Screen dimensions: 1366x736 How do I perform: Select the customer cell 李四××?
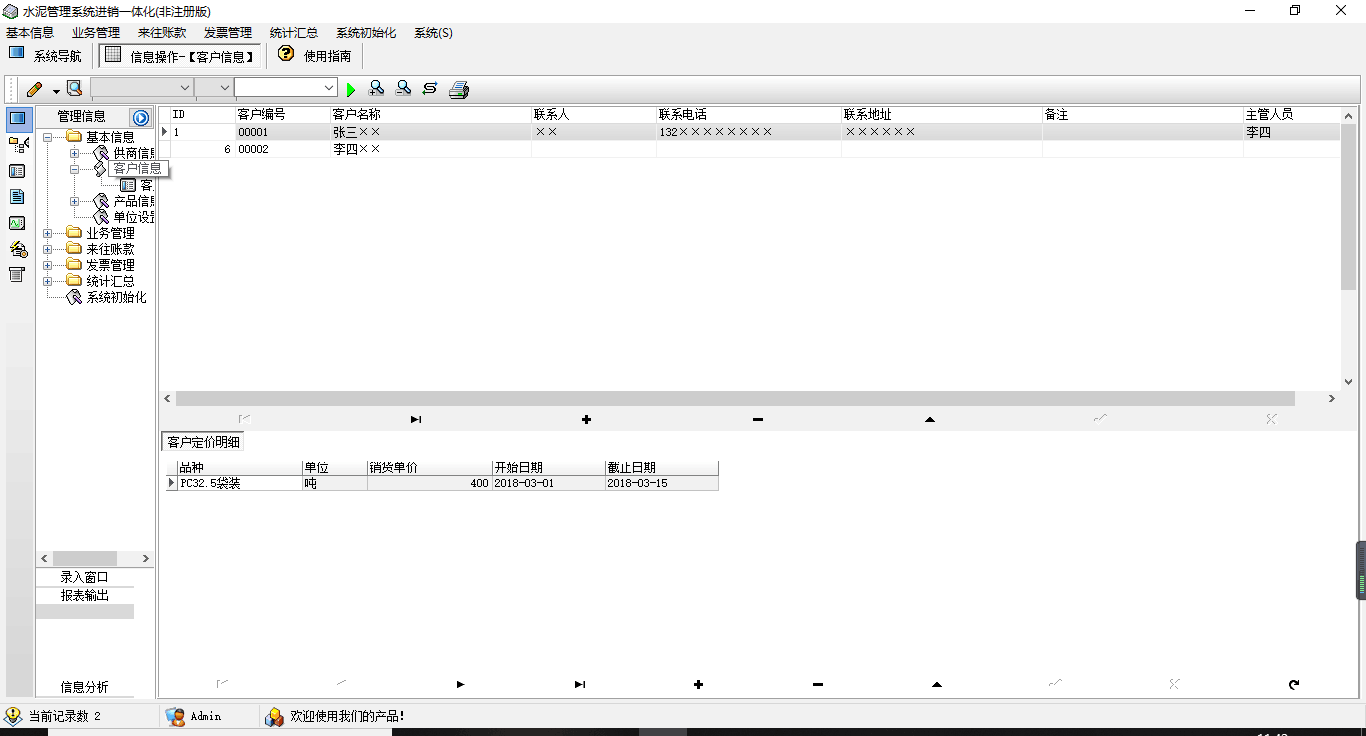point(430,149)
